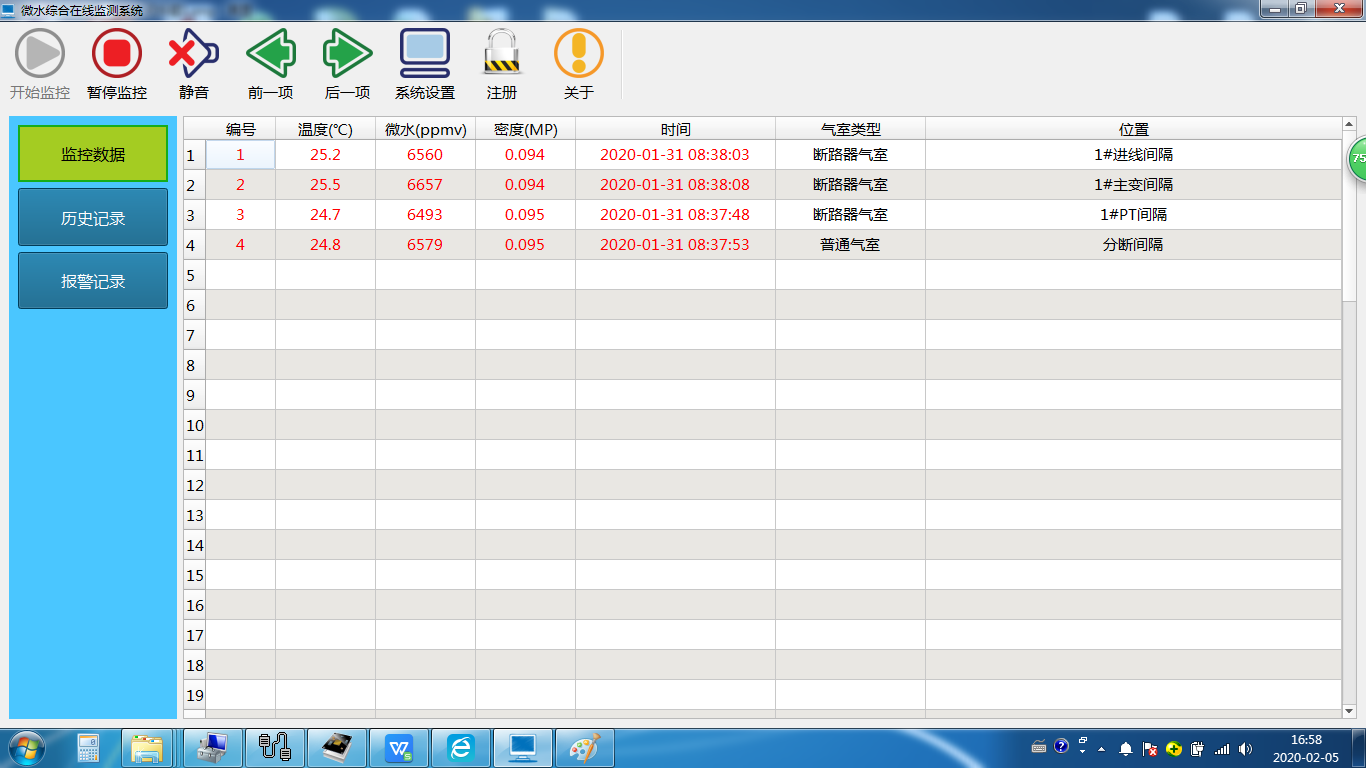The height and width of the screenshot is (768, 1366).
Task: Open 报警记录 alarm records
Action: [93, 280]
